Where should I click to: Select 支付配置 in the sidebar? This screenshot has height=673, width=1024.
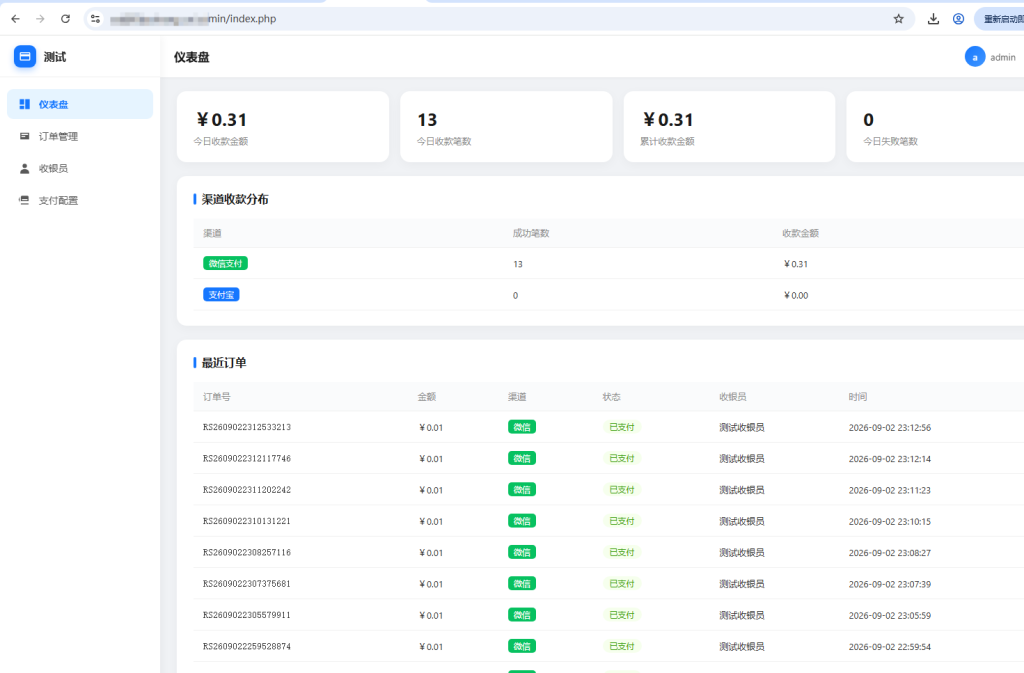click(x=80, y=200)
